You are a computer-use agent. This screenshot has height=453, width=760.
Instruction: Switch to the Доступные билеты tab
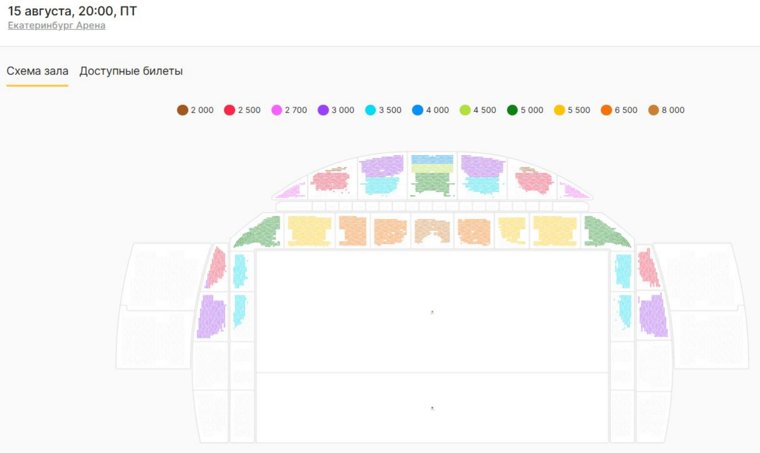click(131, 71)
